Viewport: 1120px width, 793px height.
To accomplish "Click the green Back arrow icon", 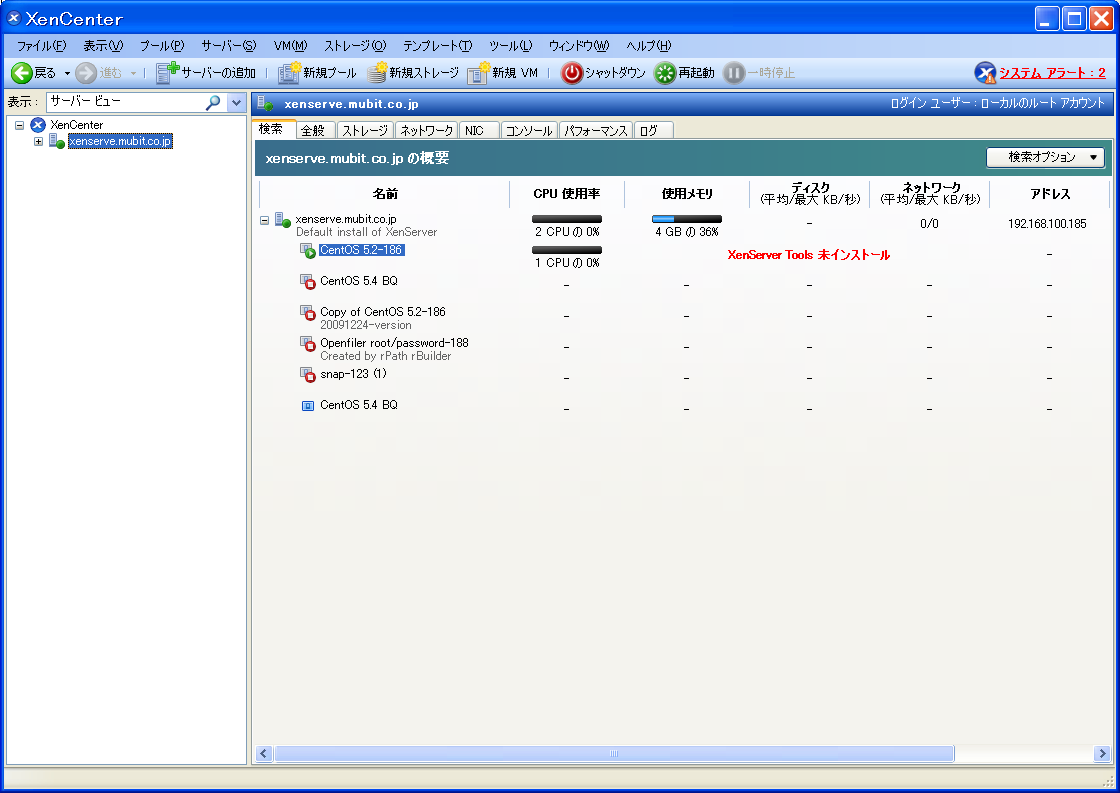I will pos(21,73).
